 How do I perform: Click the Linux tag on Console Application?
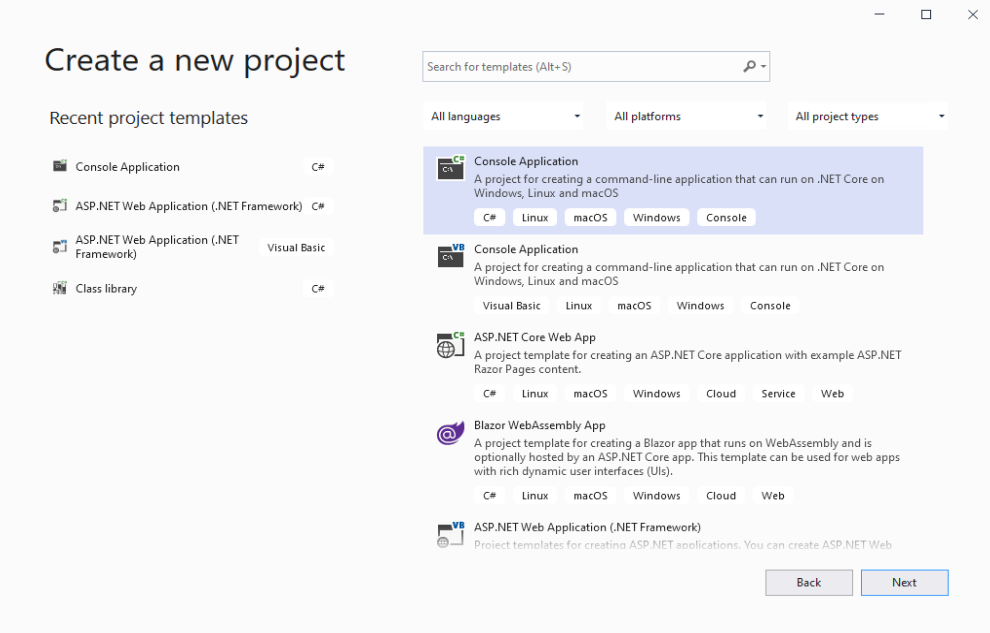(x=534, y=217)
